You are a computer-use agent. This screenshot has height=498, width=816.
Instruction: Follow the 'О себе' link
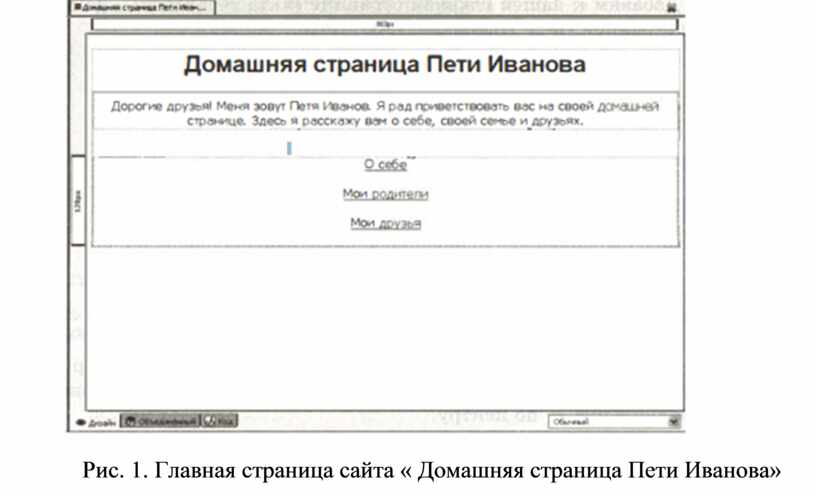pos(385,165)
